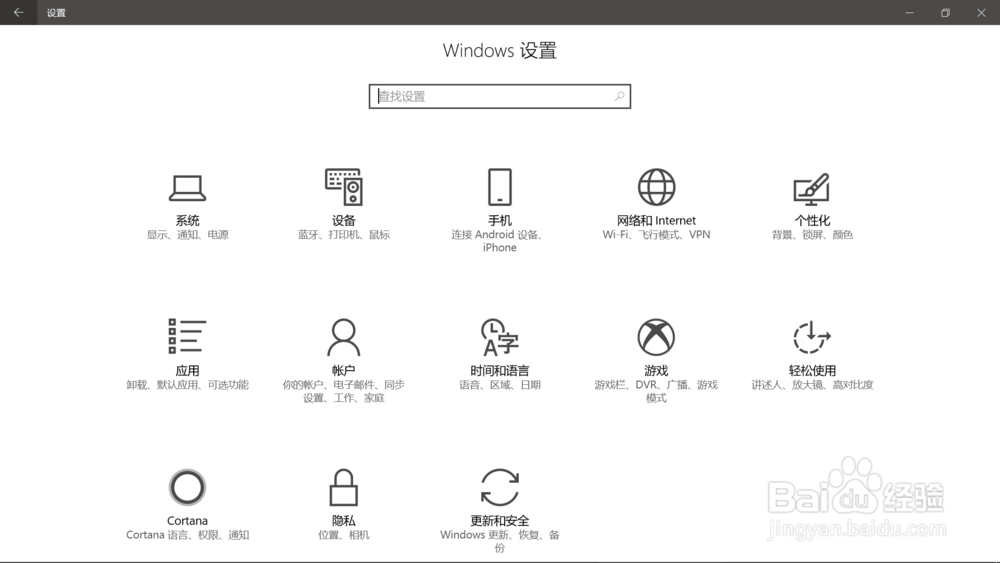The height and width of the screenshot is (563, 1000).
Task: Click the 连接 Android 设备、iPhone description
Action: pyautogui.click(x=499, y=241)
